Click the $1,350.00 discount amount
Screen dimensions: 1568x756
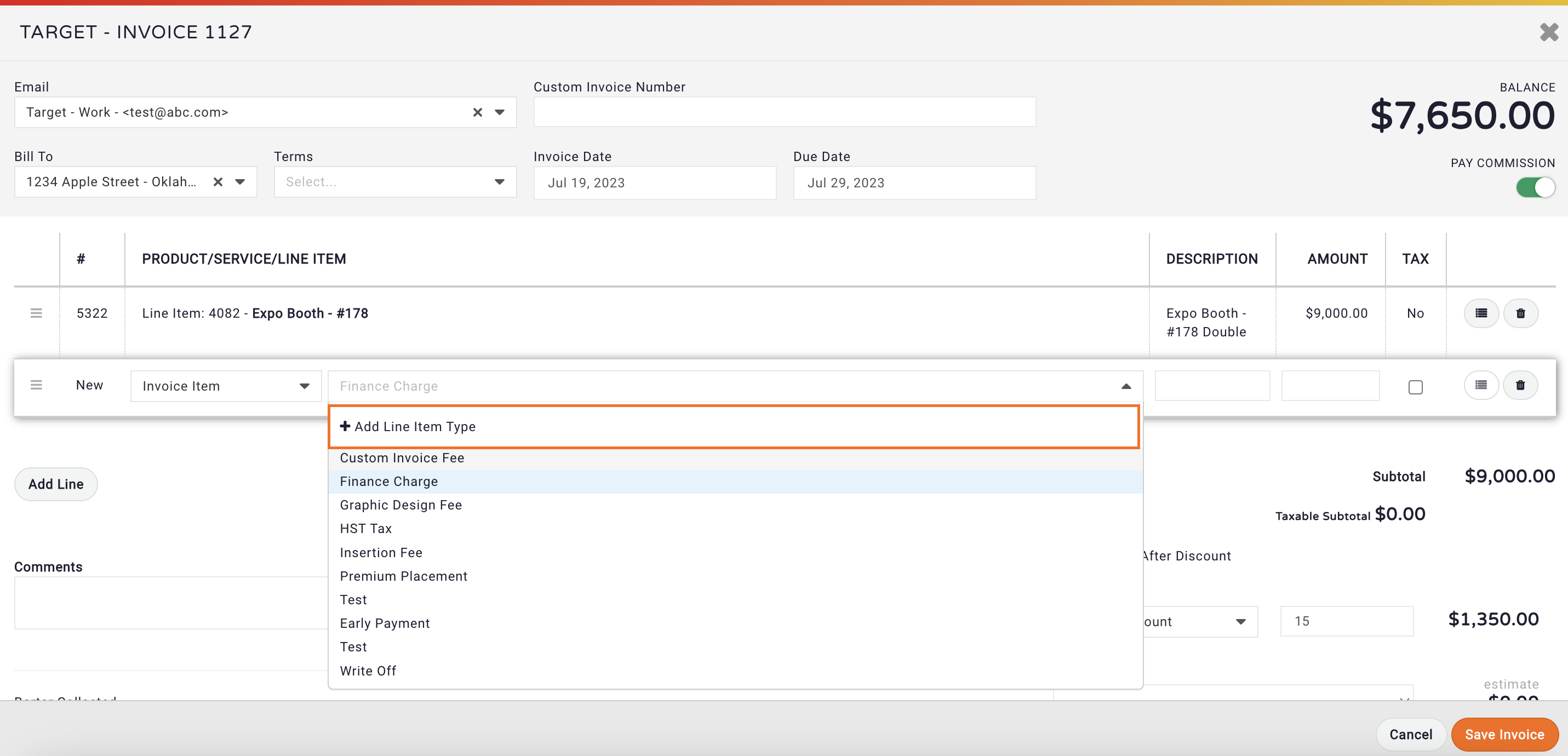click(x=1493, y=620)
